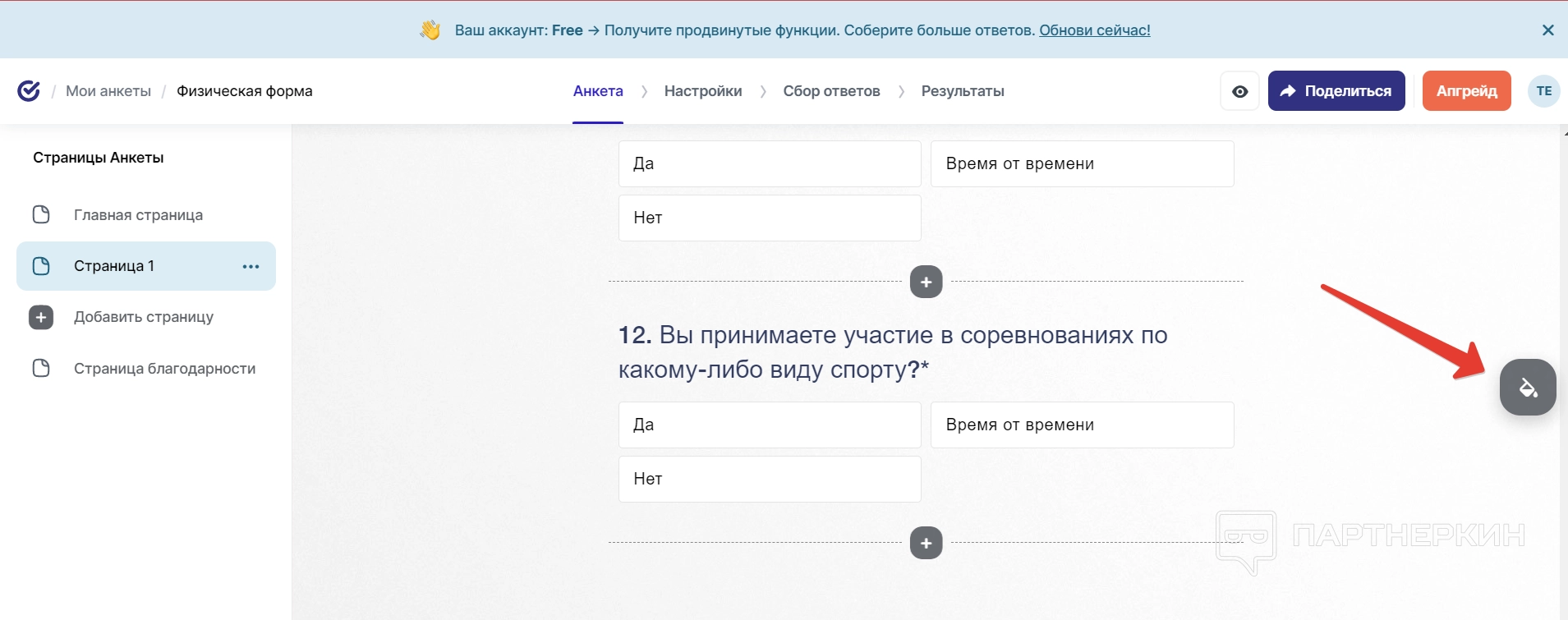Select the Да option in question 12
Screen dimensions: 1568x620
(769, 425)
